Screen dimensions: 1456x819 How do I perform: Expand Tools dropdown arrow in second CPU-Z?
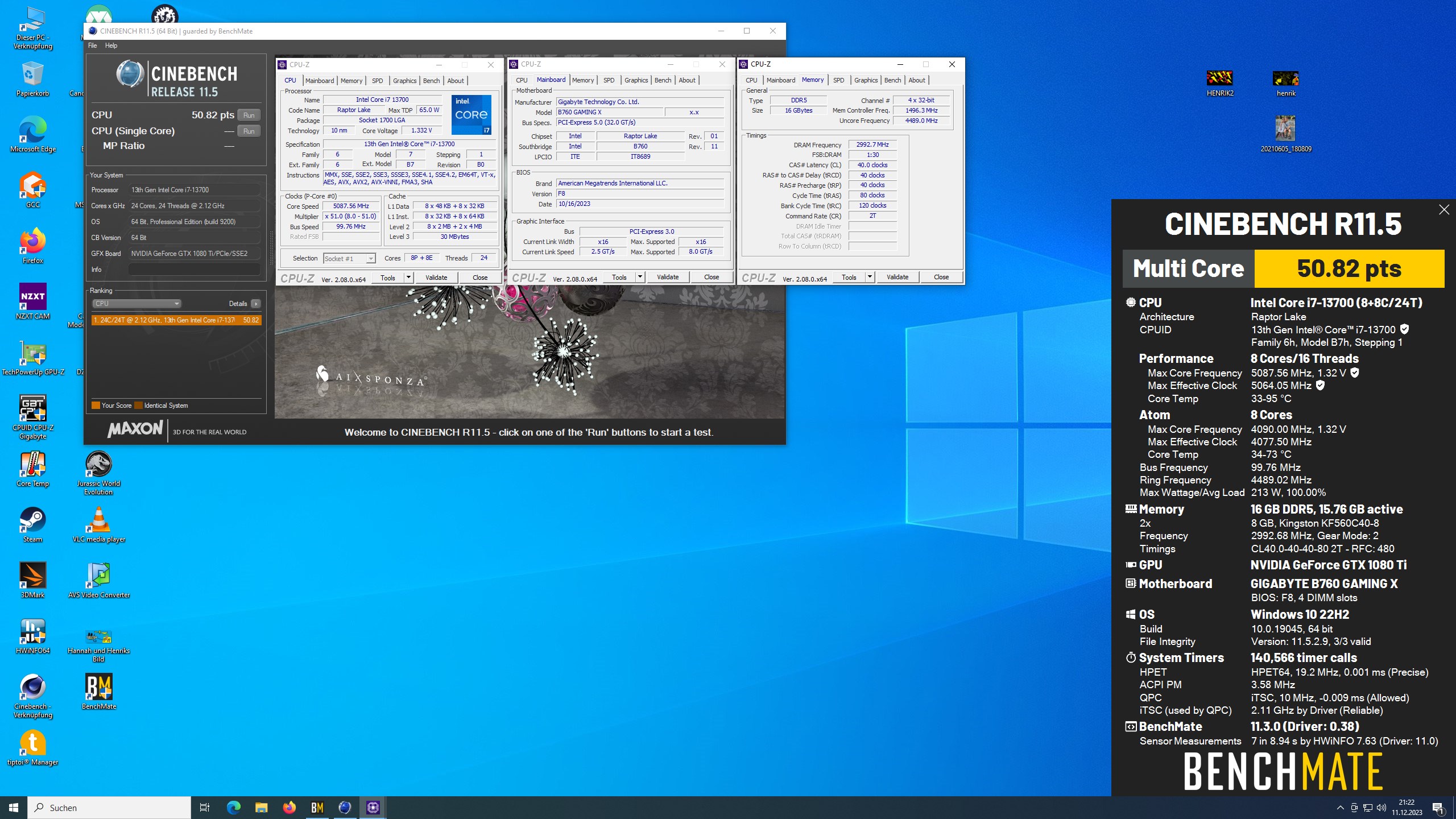click(640, 277)
